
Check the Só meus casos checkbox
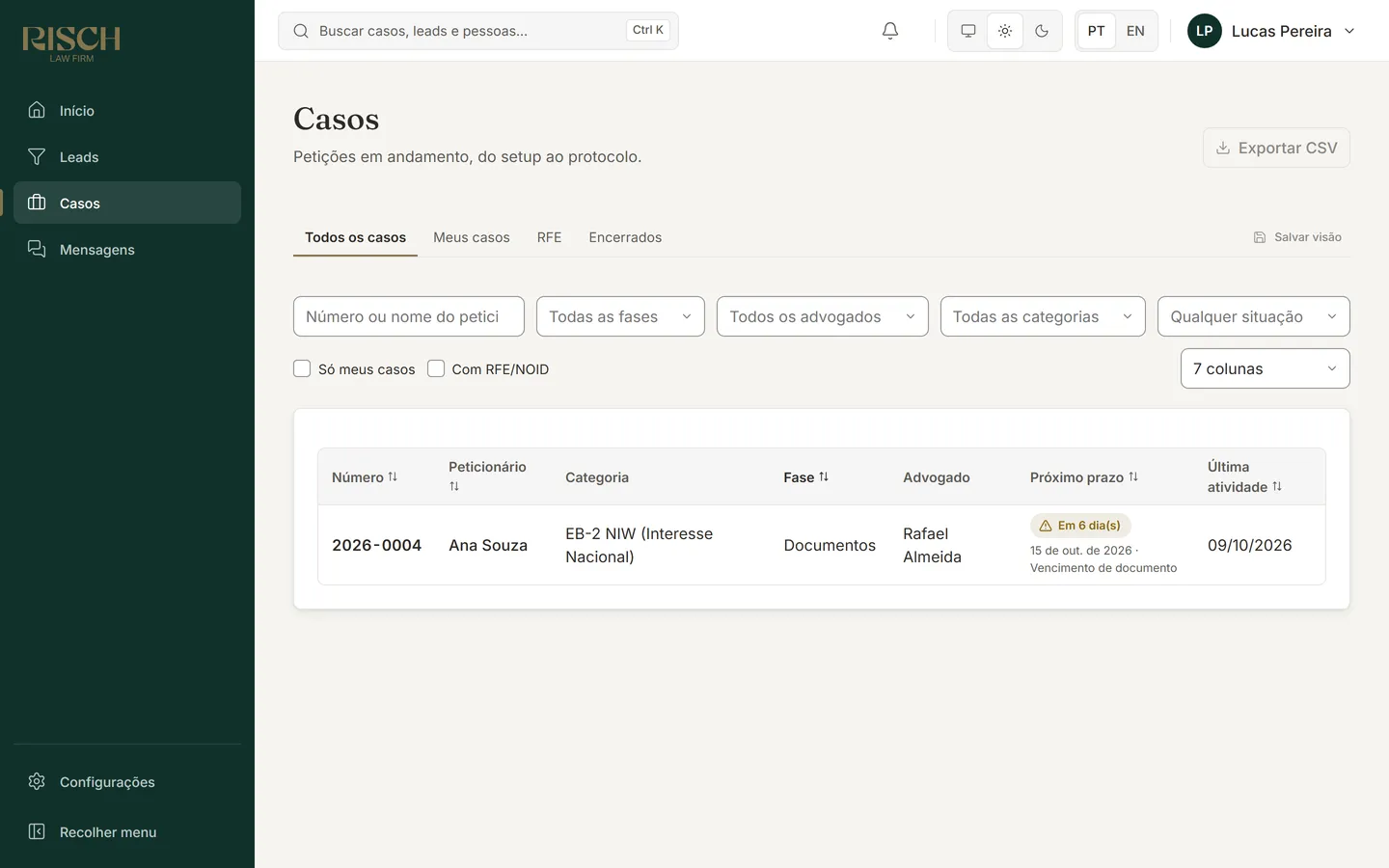302,368
